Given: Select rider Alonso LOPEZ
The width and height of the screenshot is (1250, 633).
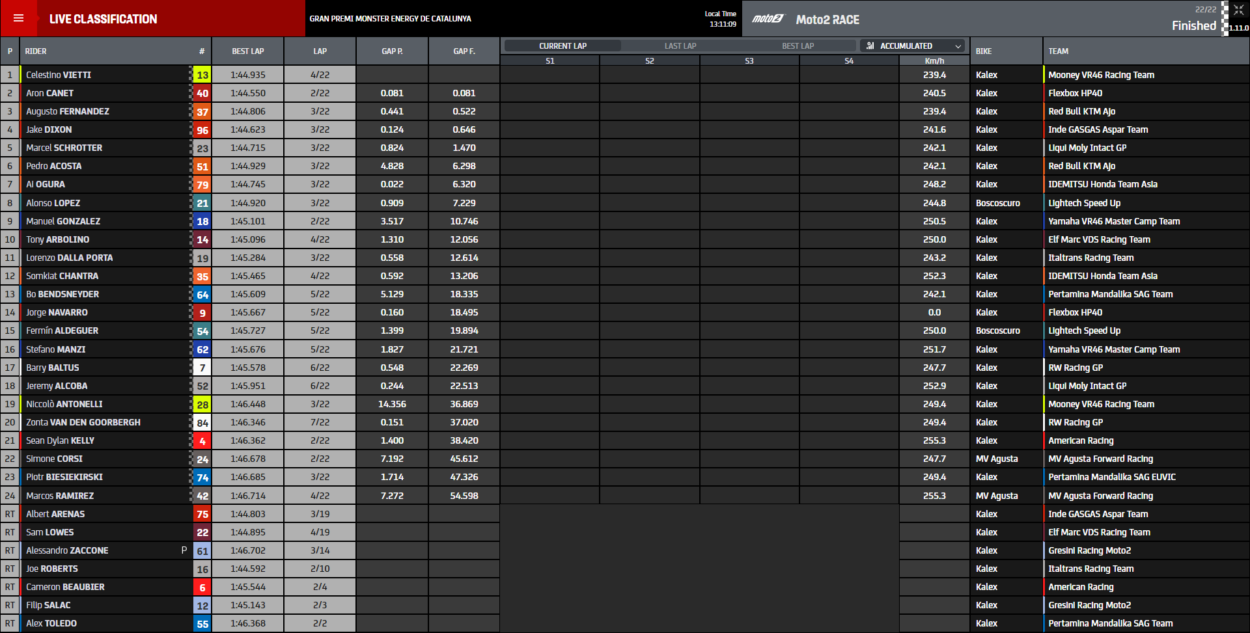Looking at the screenshot, I should point(53,203).
